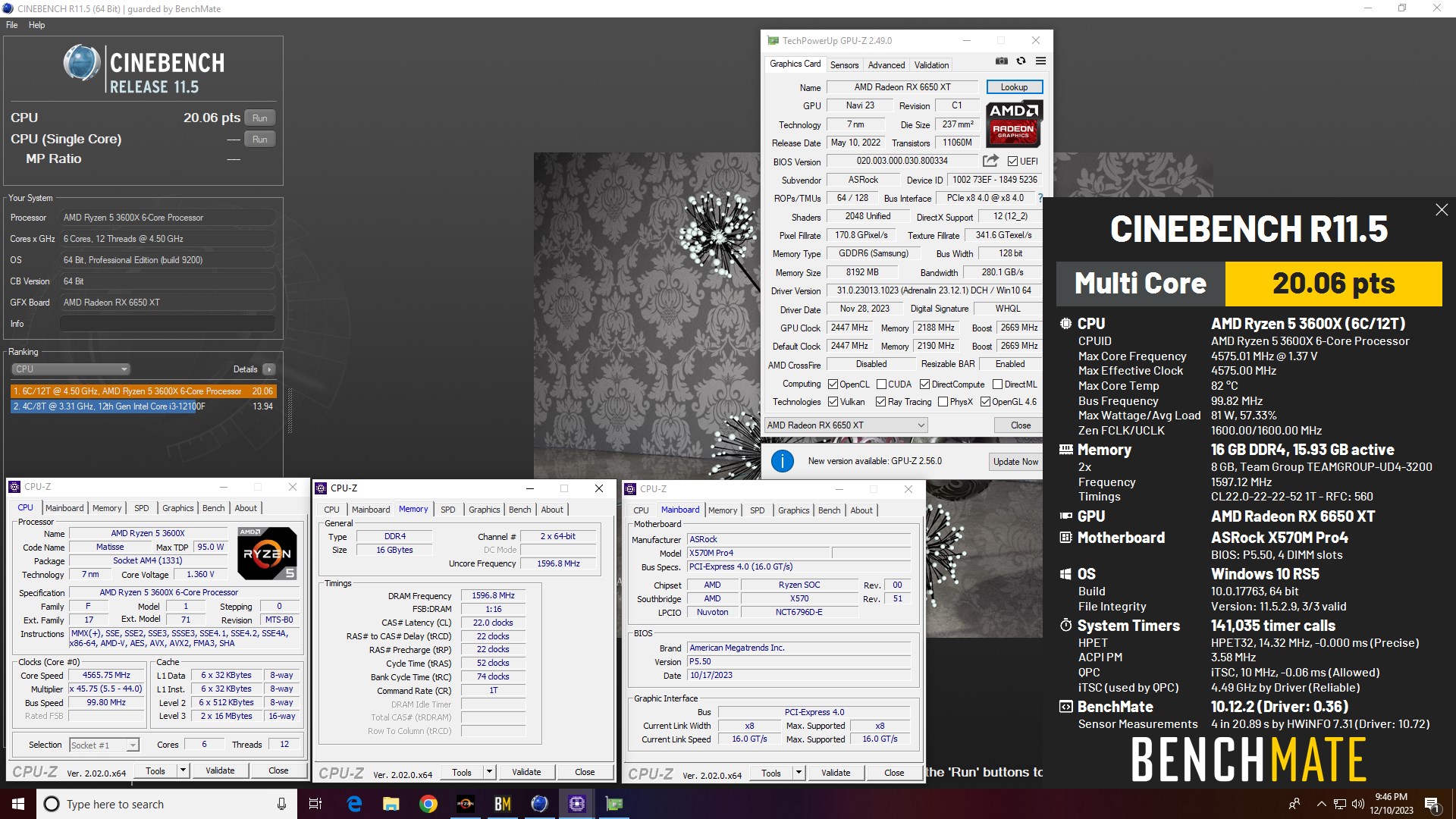Click the Cinebench Info input field

click(167, 324)
